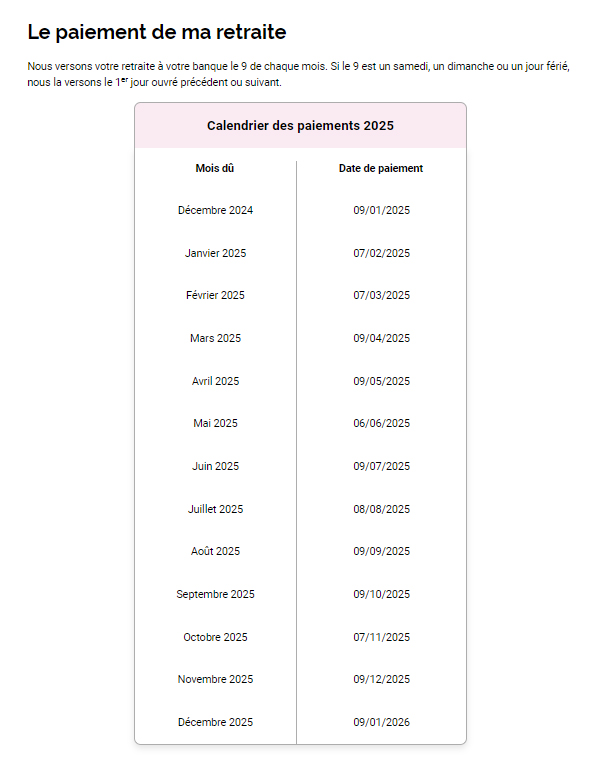Click the payment date 06/06/2025

(381, 423)
